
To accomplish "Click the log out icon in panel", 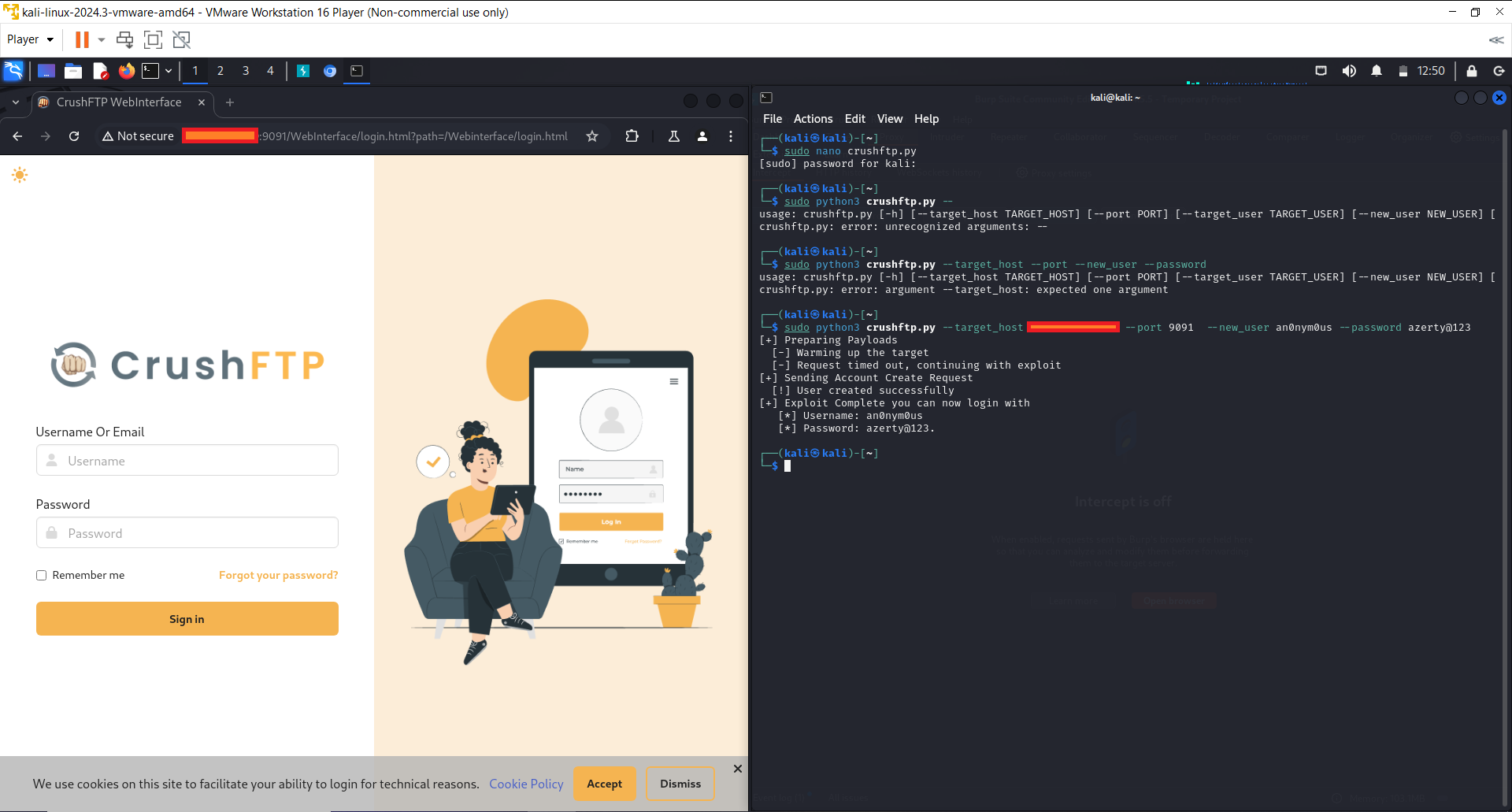I will (1499, 71).
